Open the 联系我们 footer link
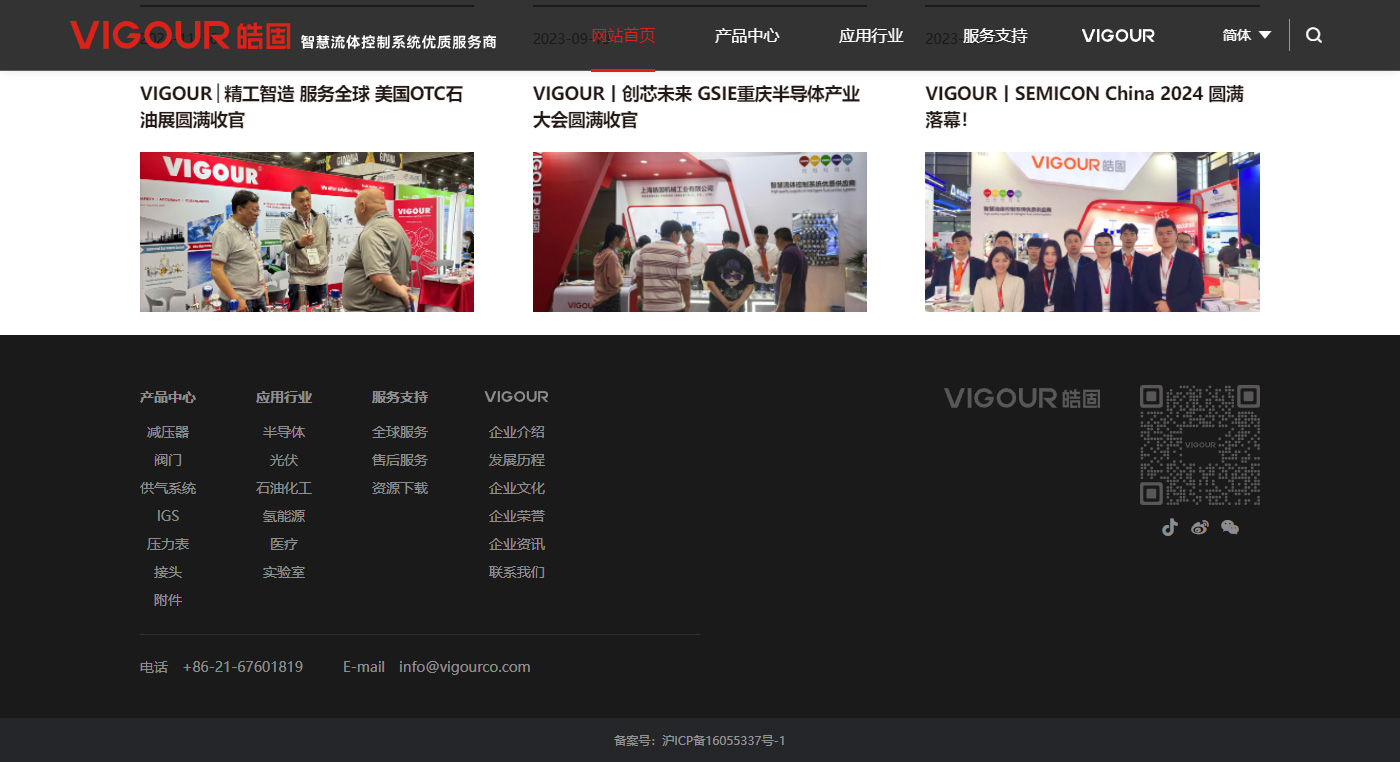Image resolution: width=1400 pixels, height=762 pixels. tap(517, 572)
